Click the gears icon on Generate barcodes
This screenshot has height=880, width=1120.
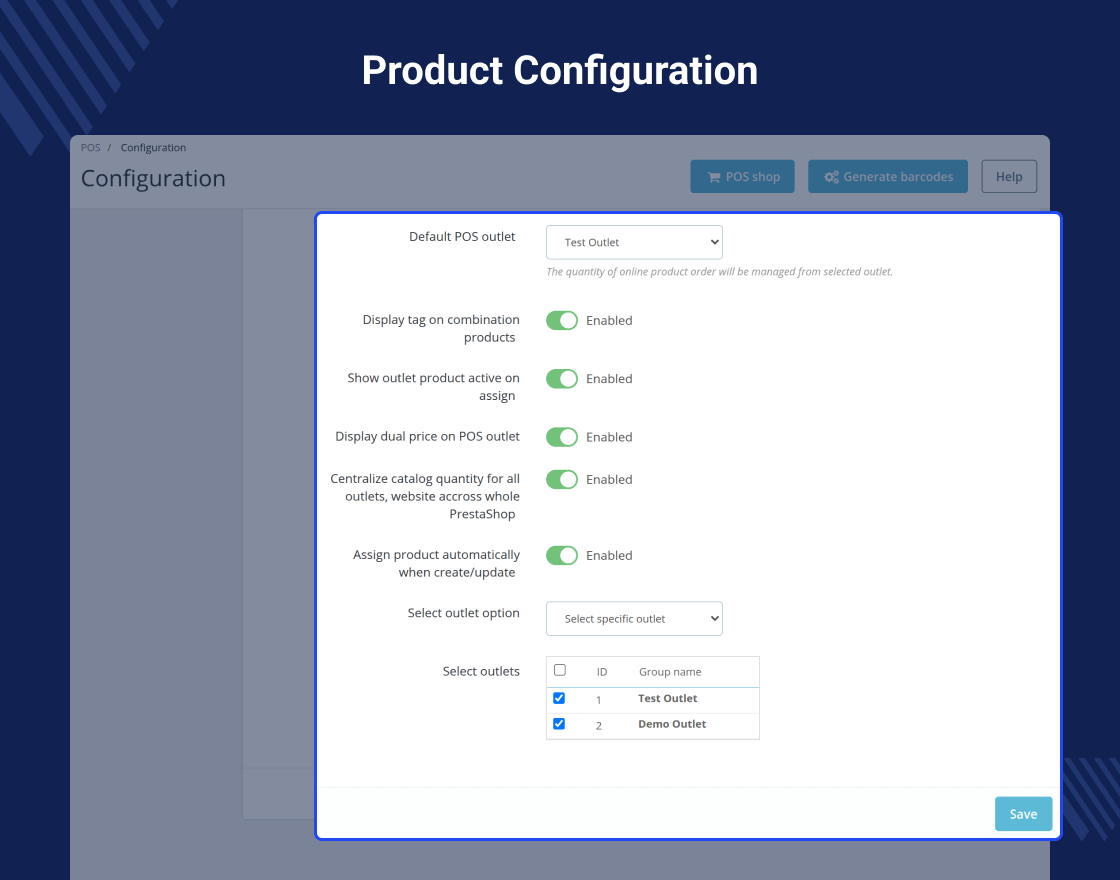point(831,177)
